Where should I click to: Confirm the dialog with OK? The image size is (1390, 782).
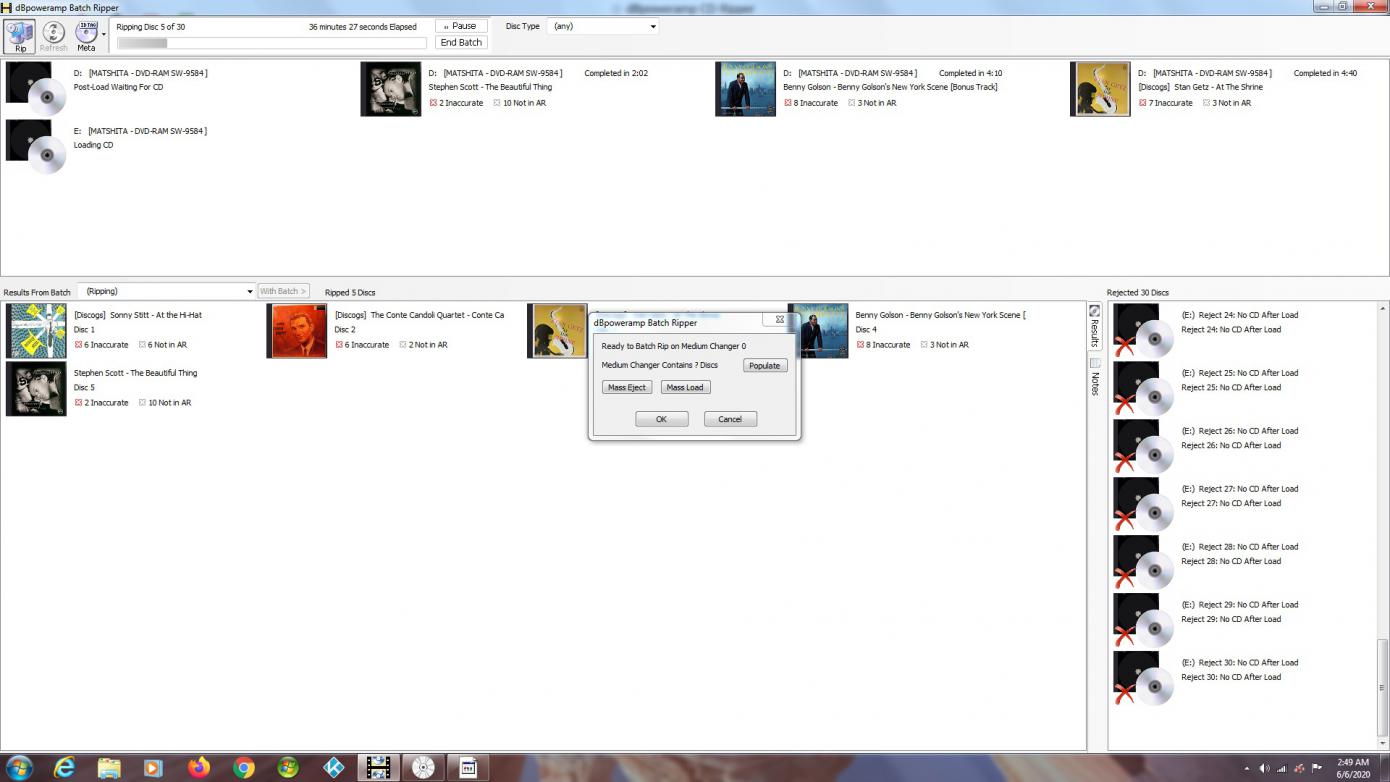point(661,419)
